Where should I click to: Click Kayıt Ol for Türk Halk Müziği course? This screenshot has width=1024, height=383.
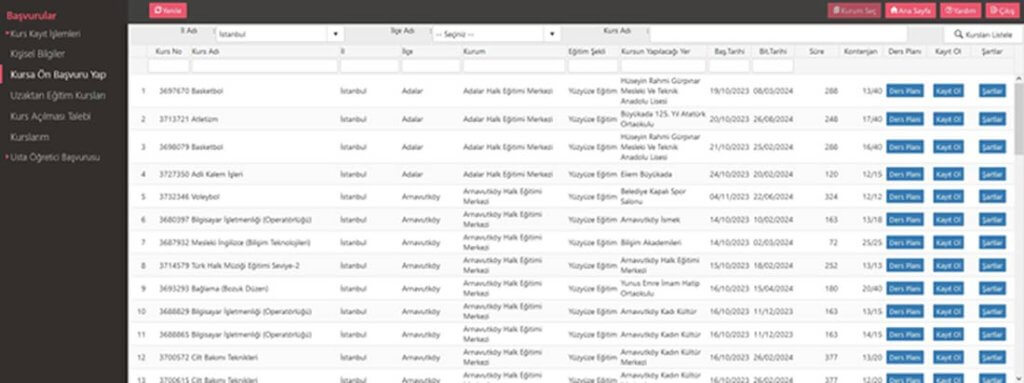[x=948, y=265]
